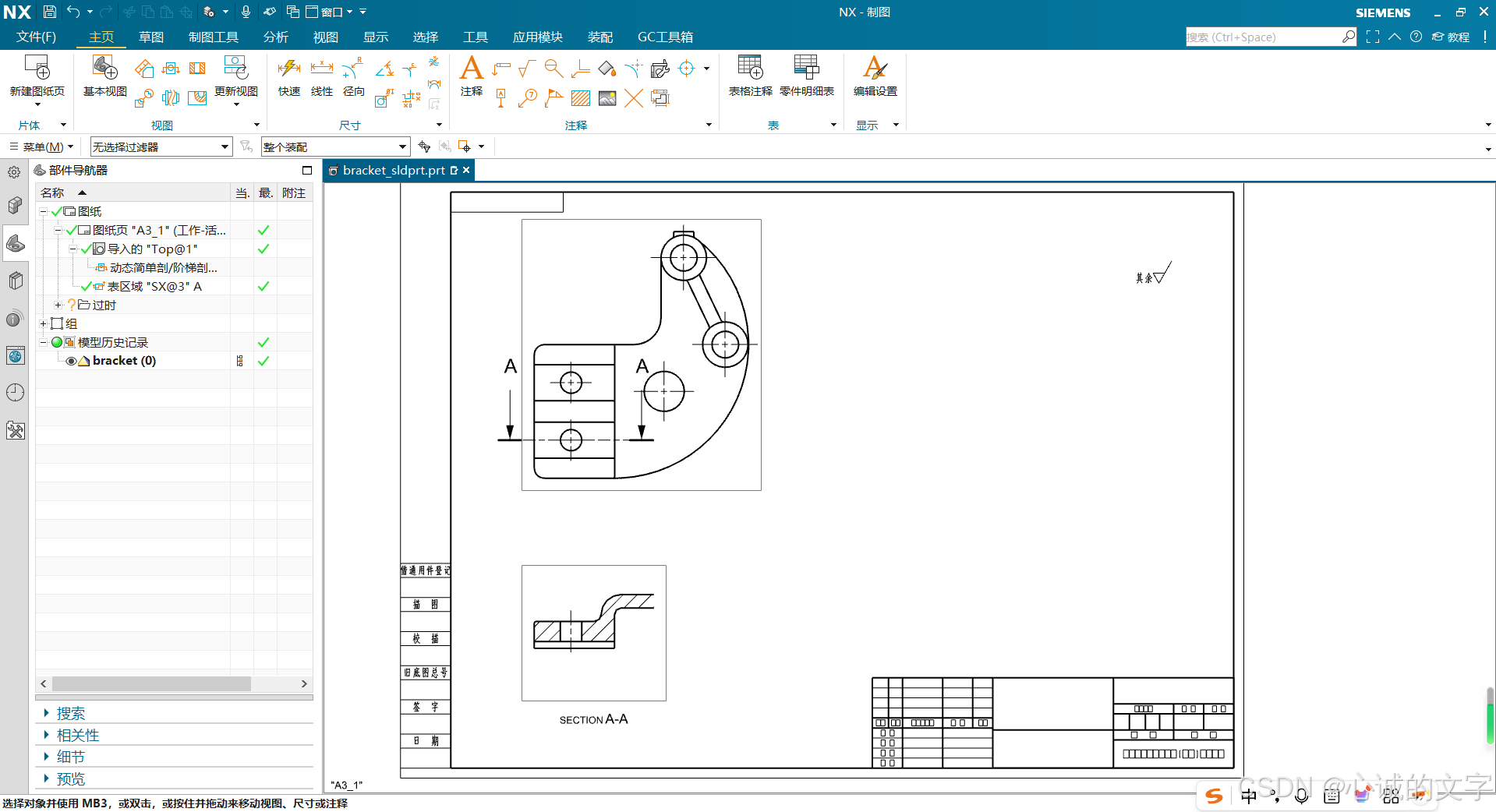Open the Tabular Note (表格注释) tool

click(750, 68)
